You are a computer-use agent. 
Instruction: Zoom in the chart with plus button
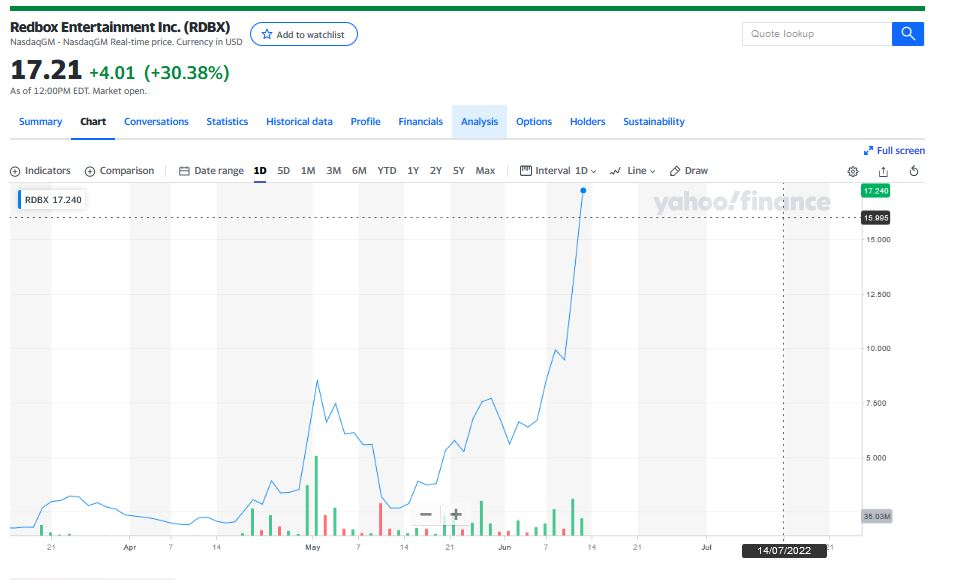tap(456, 514)
